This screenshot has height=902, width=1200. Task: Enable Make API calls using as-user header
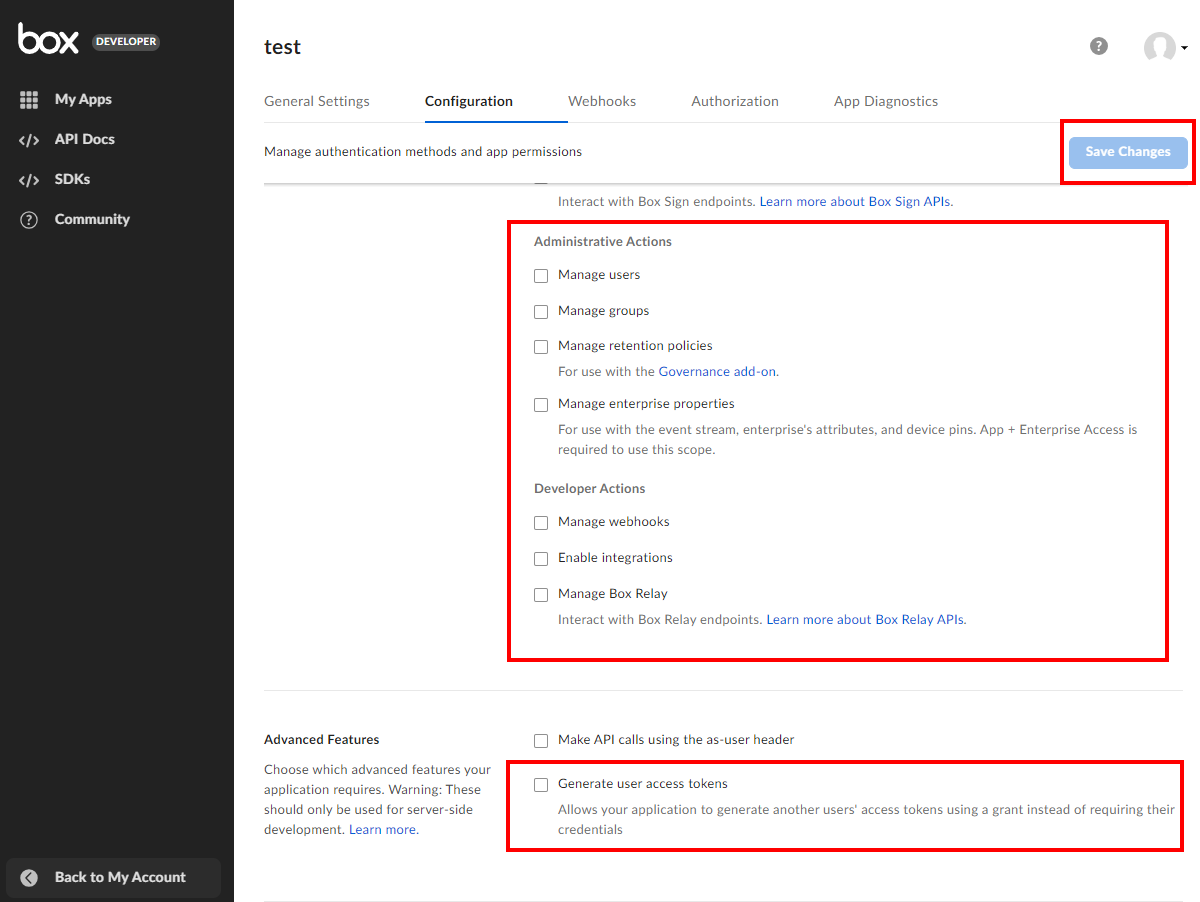click(x=541, y=741)
